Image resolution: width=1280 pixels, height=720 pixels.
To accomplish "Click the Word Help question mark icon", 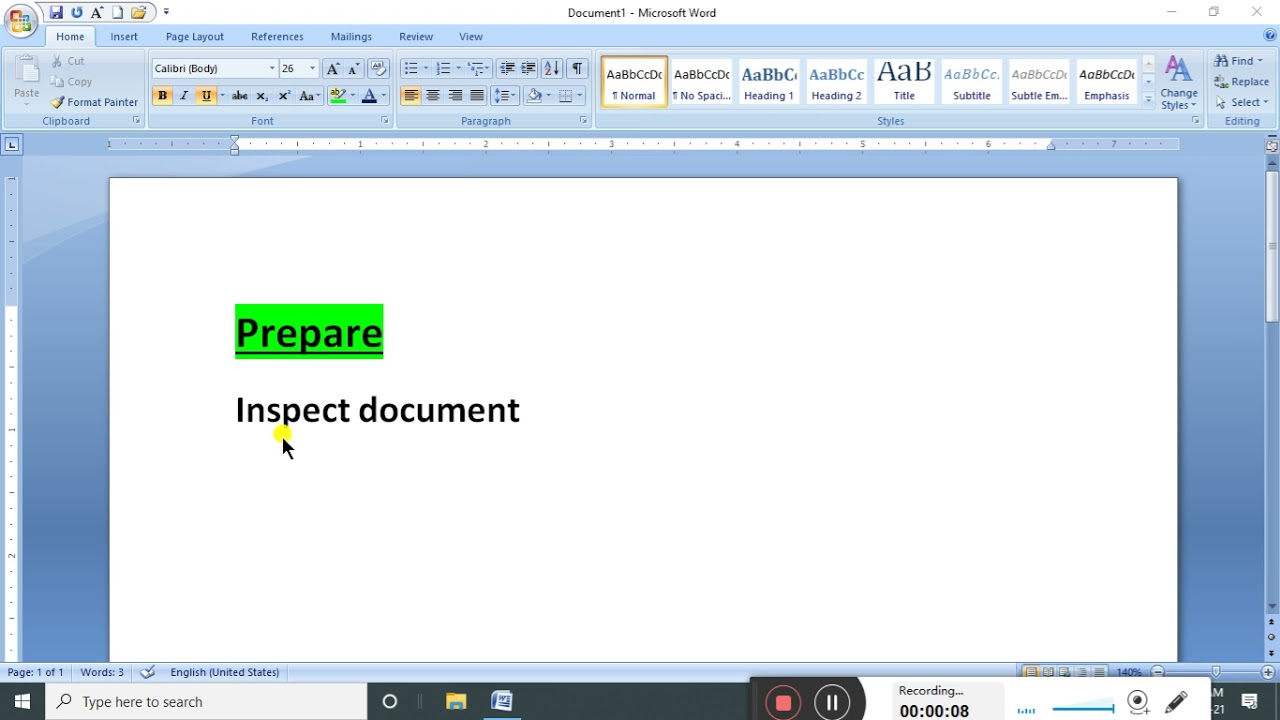I will (x=1270, y=36).
